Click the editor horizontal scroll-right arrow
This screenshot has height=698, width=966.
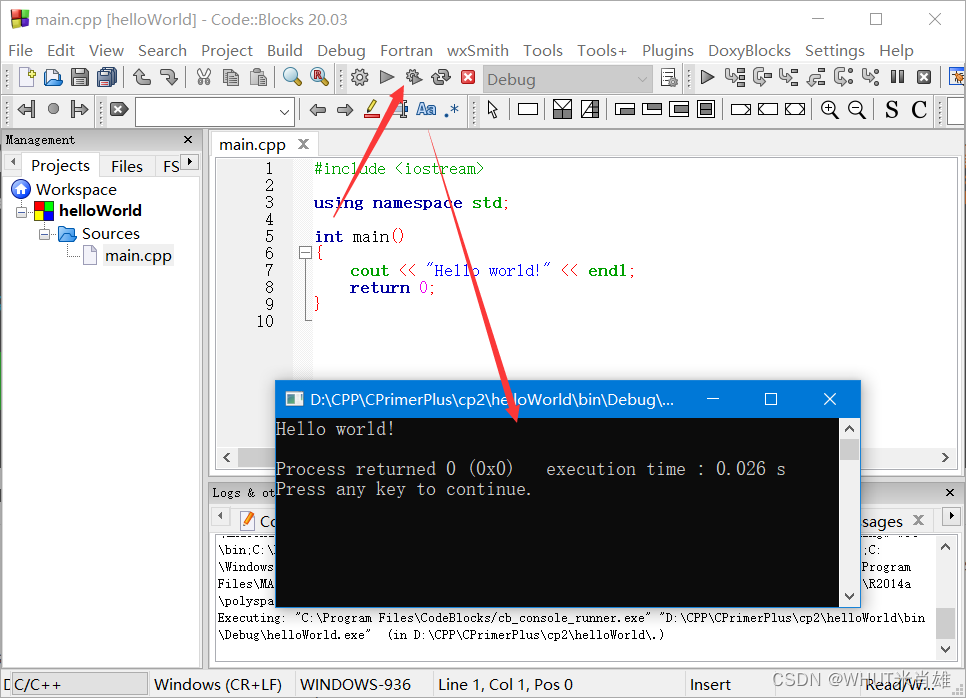945,457
